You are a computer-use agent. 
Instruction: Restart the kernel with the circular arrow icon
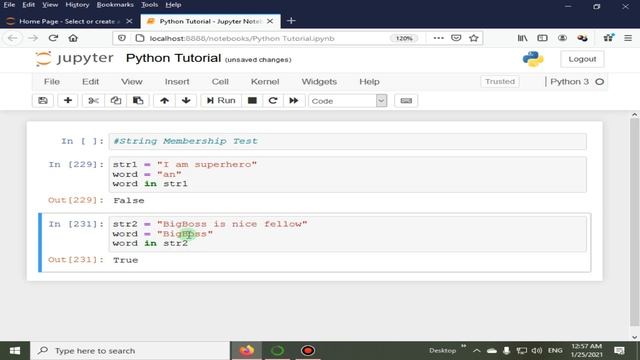(273, 100)
